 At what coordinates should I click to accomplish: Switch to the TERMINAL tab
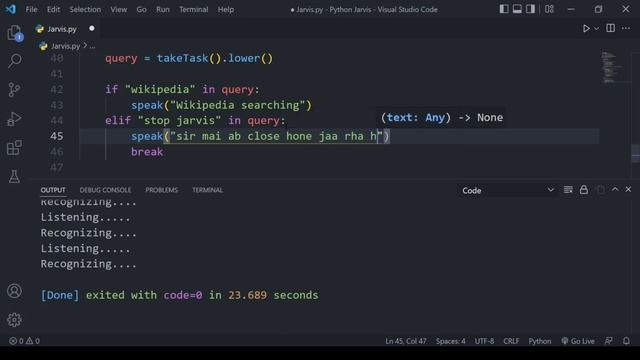coord(207,190)
